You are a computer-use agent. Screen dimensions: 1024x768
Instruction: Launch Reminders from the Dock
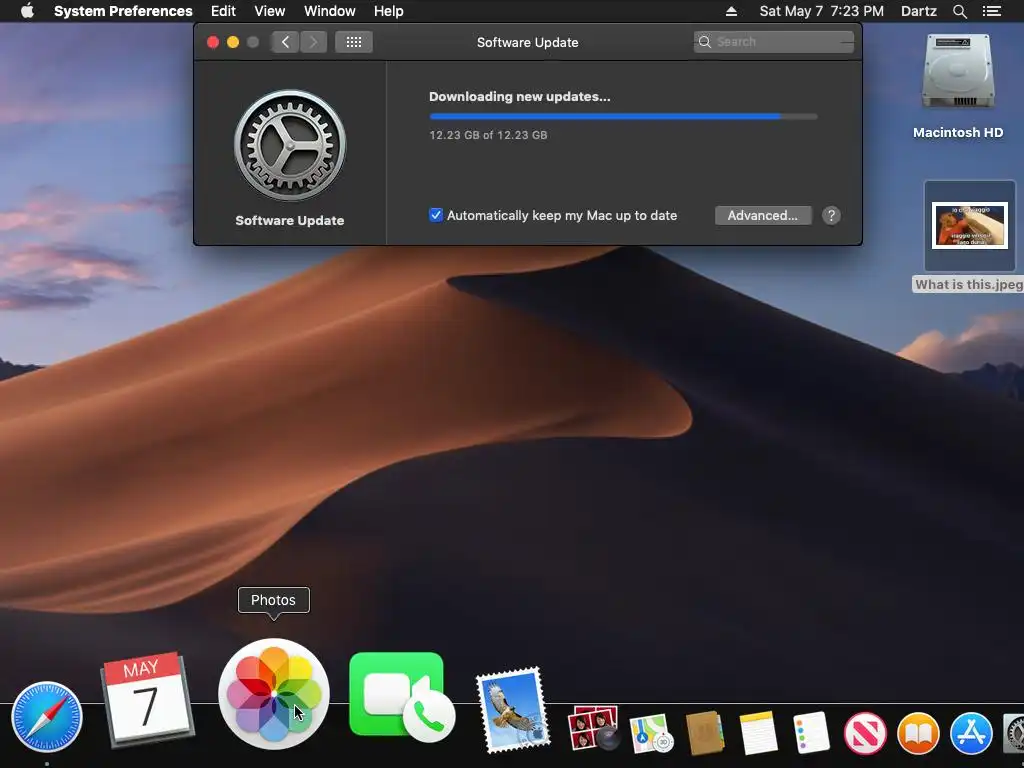pyautogui.click(x=811, y=733)
